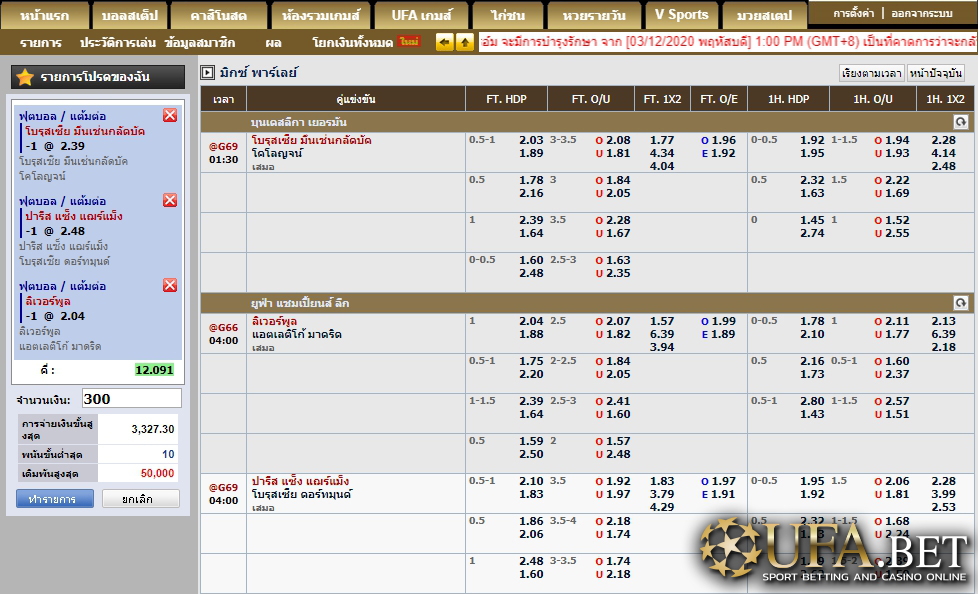Select draw odds 4.04 in โคโลญจน์ match
This screenshot has height=594, width=978.
point(662,166)
